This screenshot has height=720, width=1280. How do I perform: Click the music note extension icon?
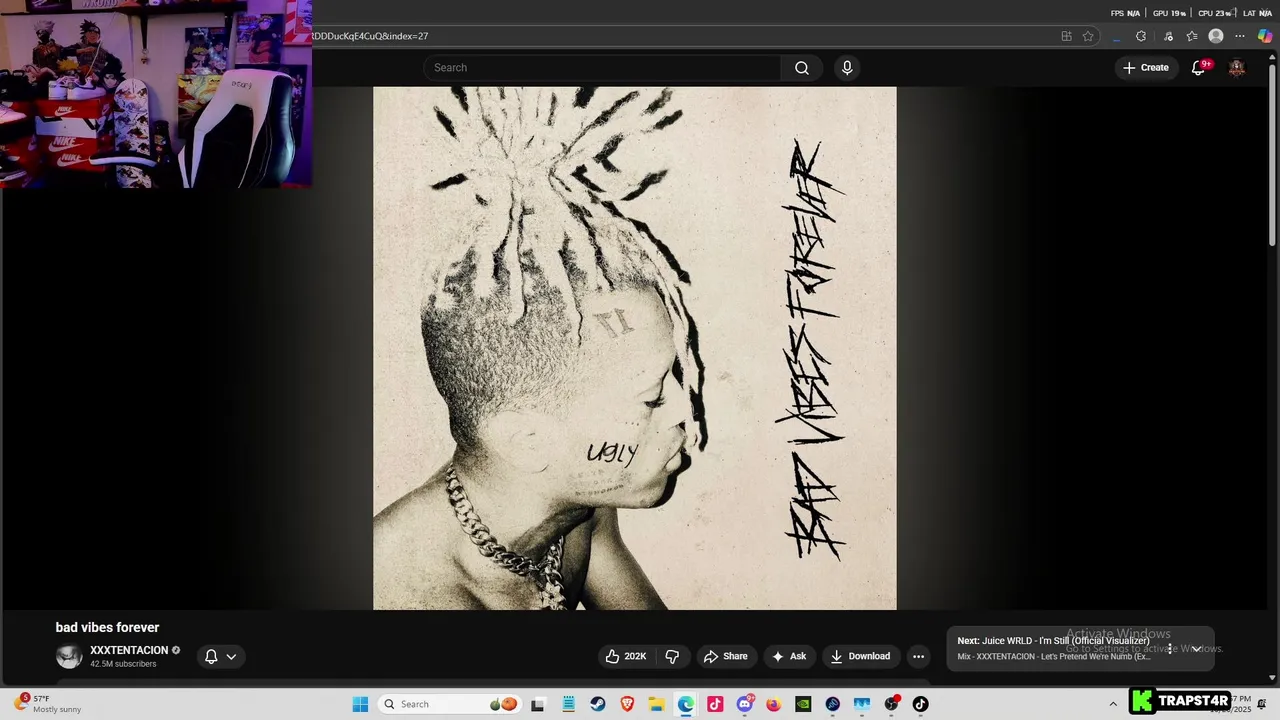click(x=1168, y=36)
